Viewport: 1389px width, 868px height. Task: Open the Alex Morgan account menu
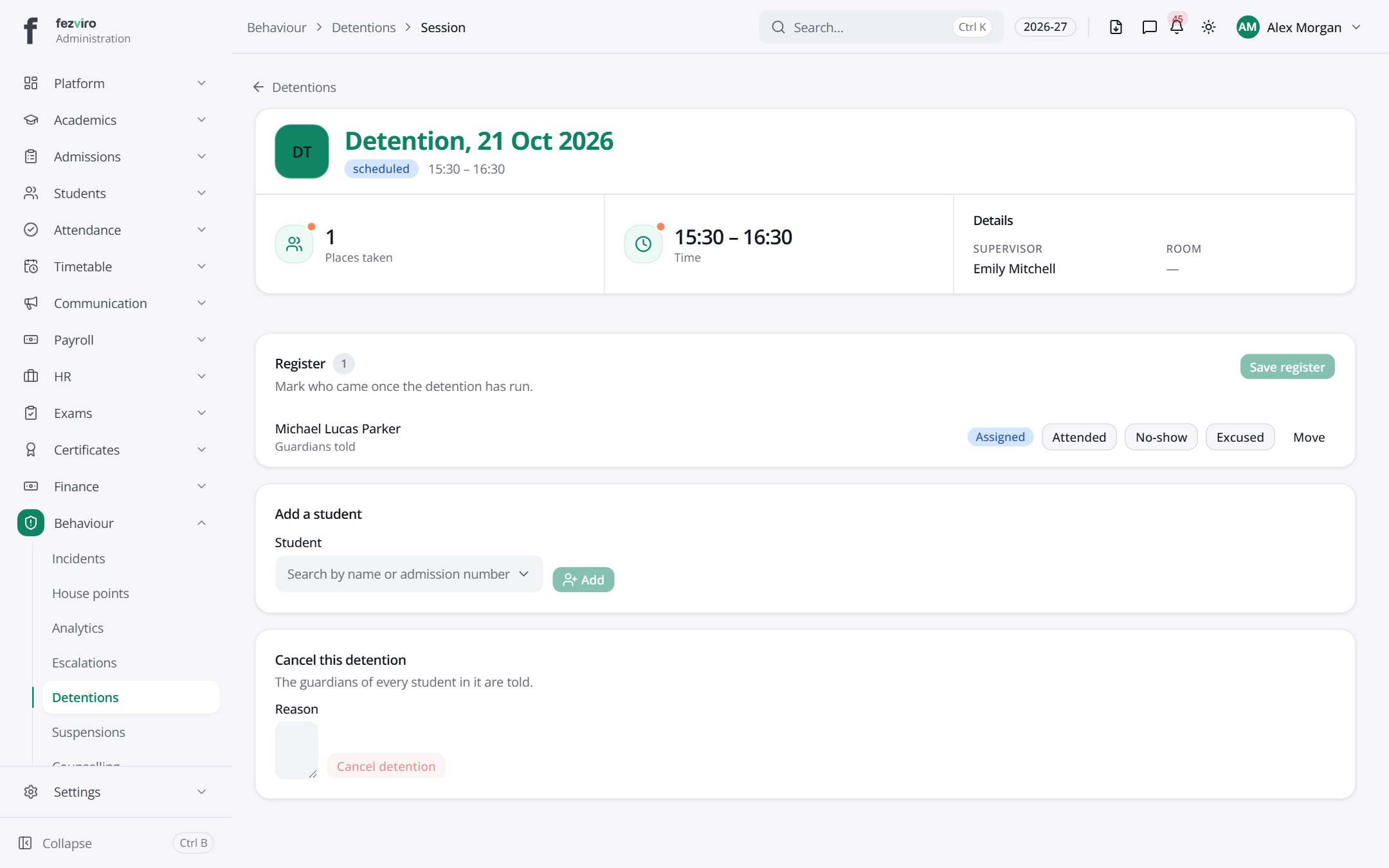[x=1298, y=27]
